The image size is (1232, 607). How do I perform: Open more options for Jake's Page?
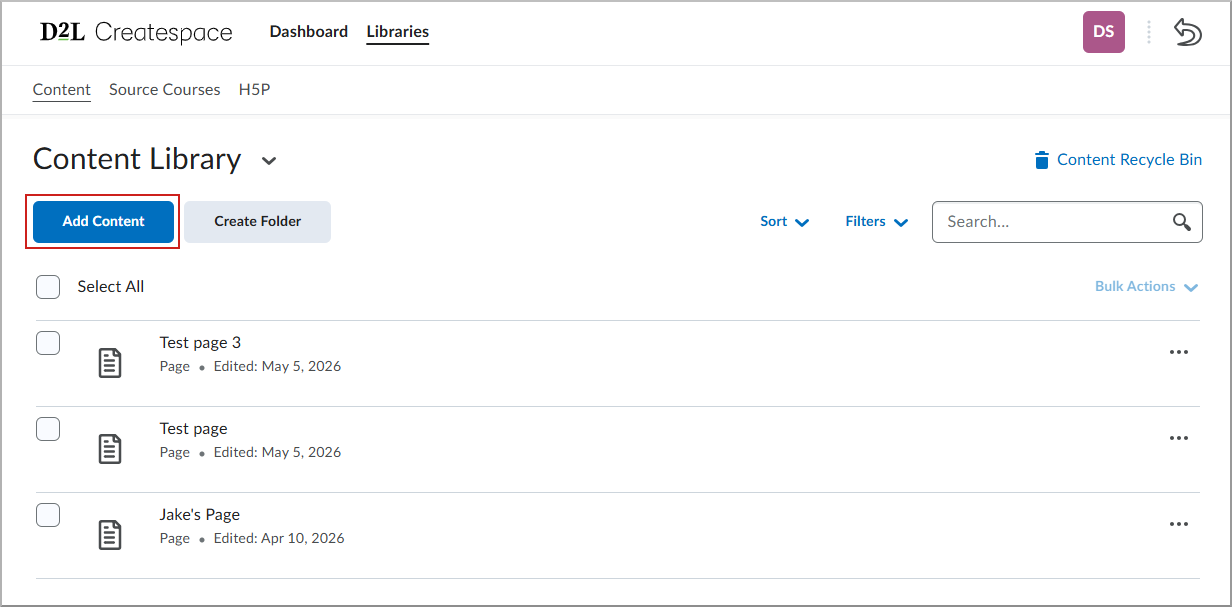click(x=1179, y=524)
